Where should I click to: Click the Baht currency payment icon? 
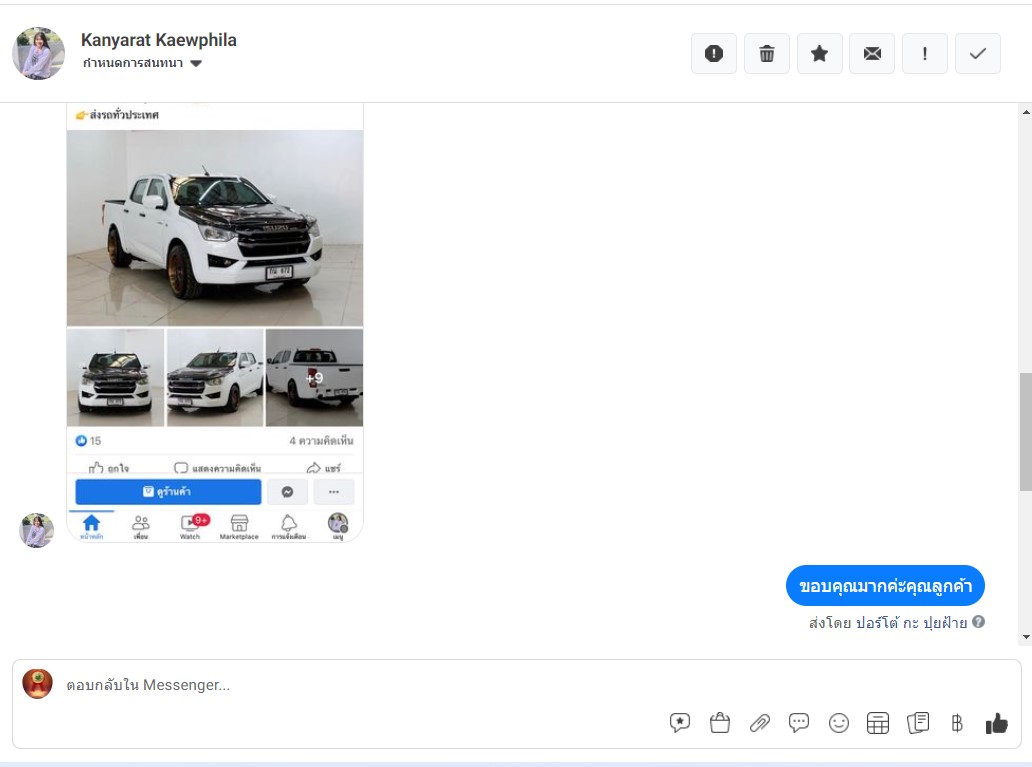pyautogui.click(x=957, y=723)
